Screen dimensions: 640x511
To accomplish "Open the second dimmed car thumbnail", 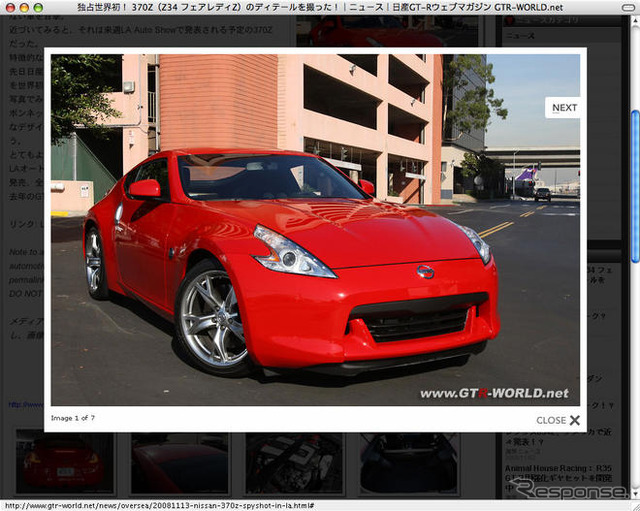I will (x=180, y=463).
